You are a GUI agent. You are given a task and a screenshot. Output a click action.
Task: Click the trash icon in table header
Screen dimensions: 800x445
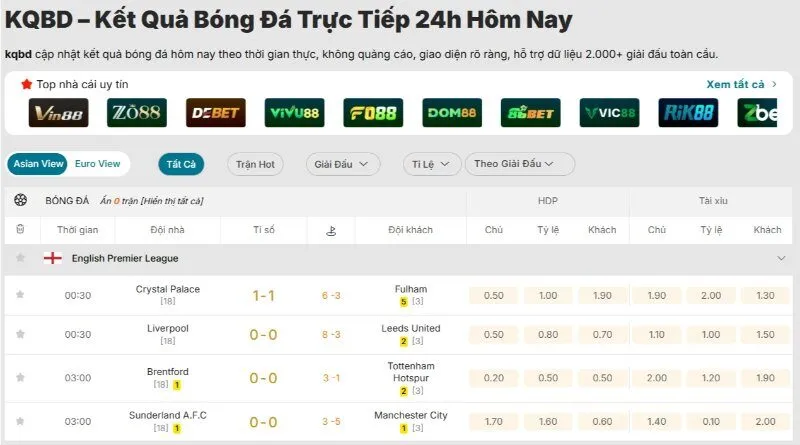coord(20,230)
